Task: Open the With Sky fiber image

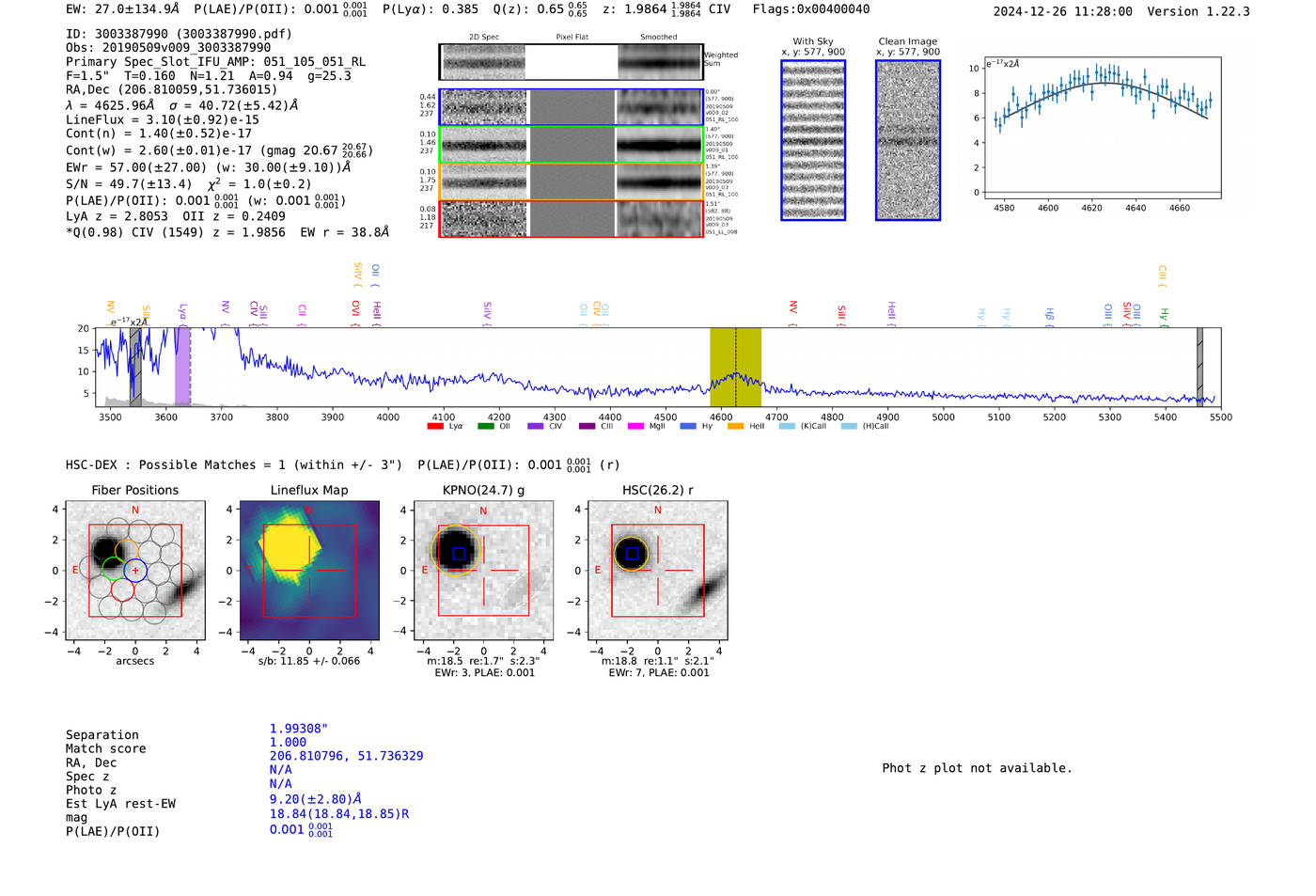Action: [x=813, y=140]
